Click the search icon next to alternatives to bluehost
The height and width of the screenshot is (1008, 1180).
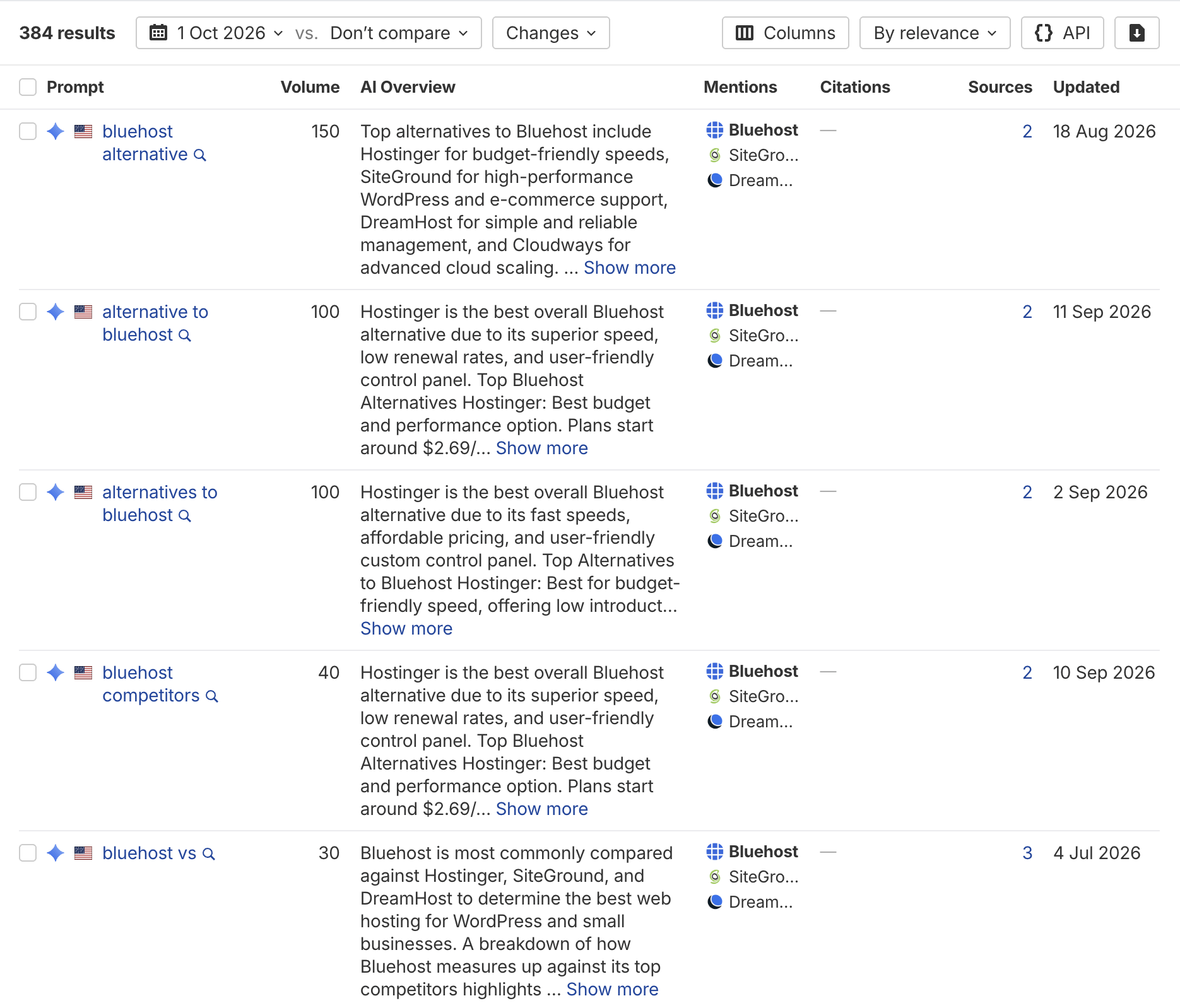(x=185, y=516)
